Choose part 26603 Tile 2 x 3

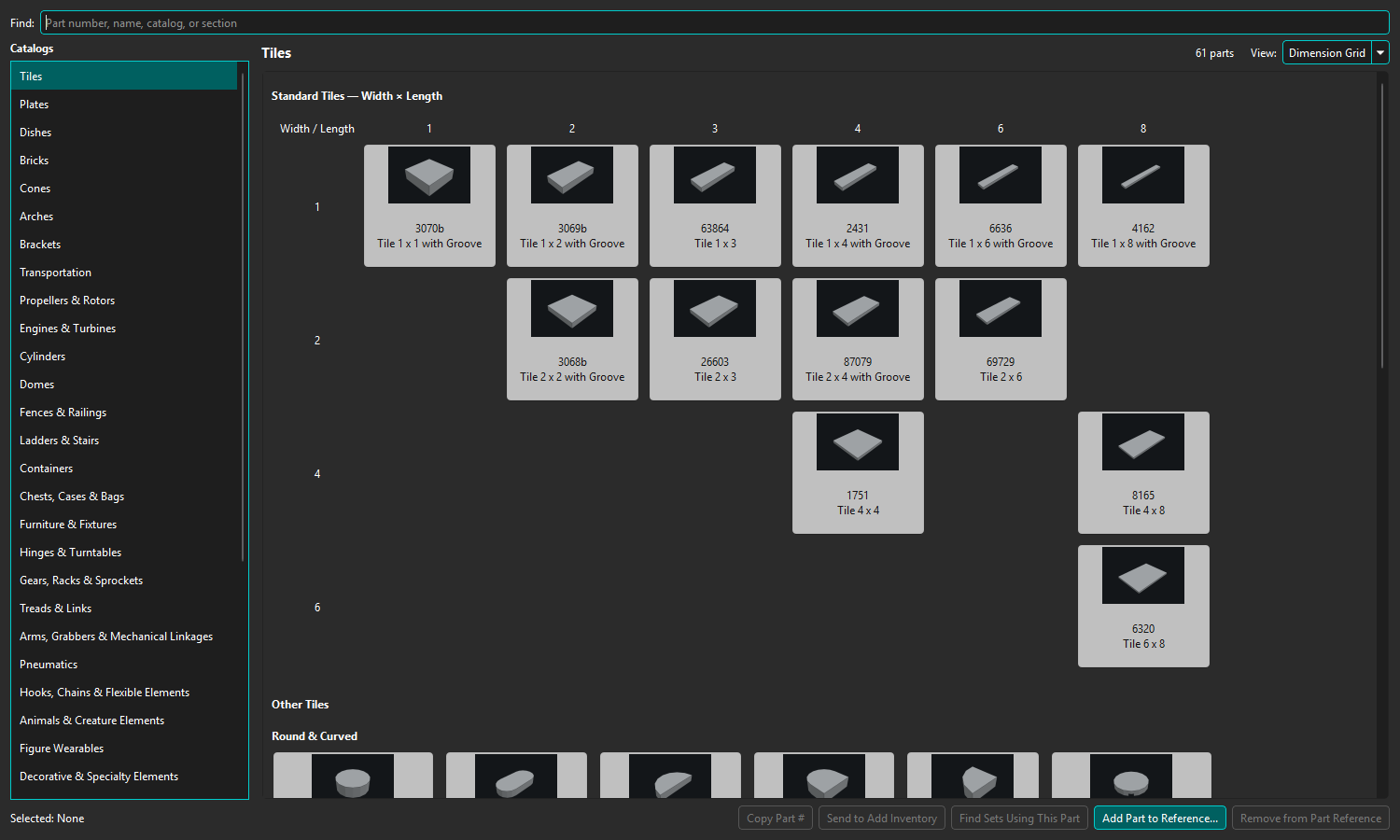point(715,339)
